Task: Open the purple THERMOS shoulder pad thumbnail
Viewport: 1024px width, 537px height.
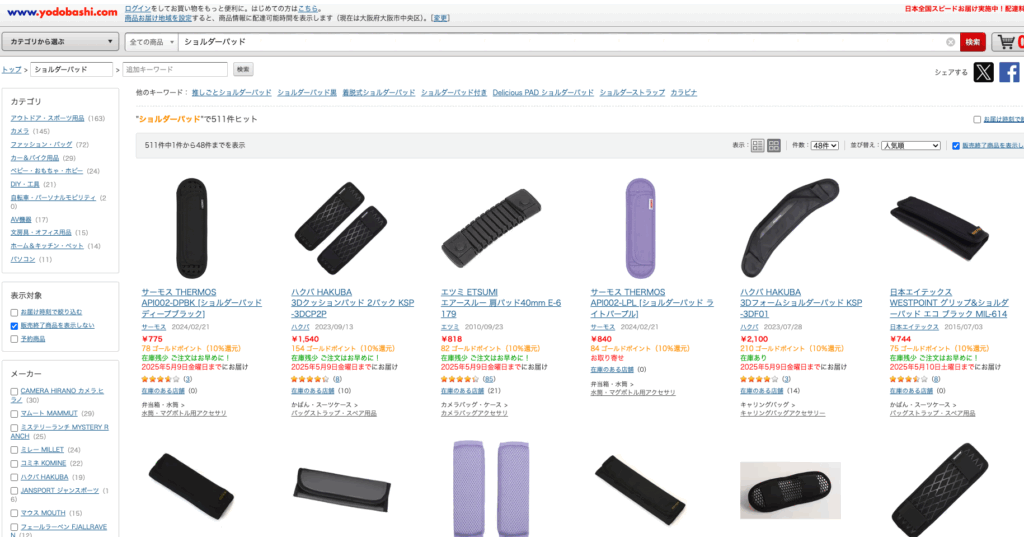Action: point(640,228)
